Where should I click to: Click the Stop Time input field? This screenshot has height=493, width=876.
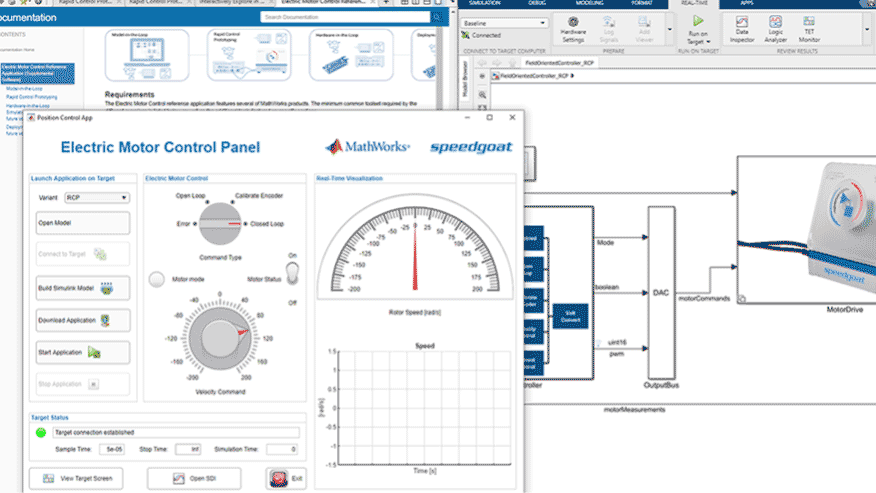(188, 449)
